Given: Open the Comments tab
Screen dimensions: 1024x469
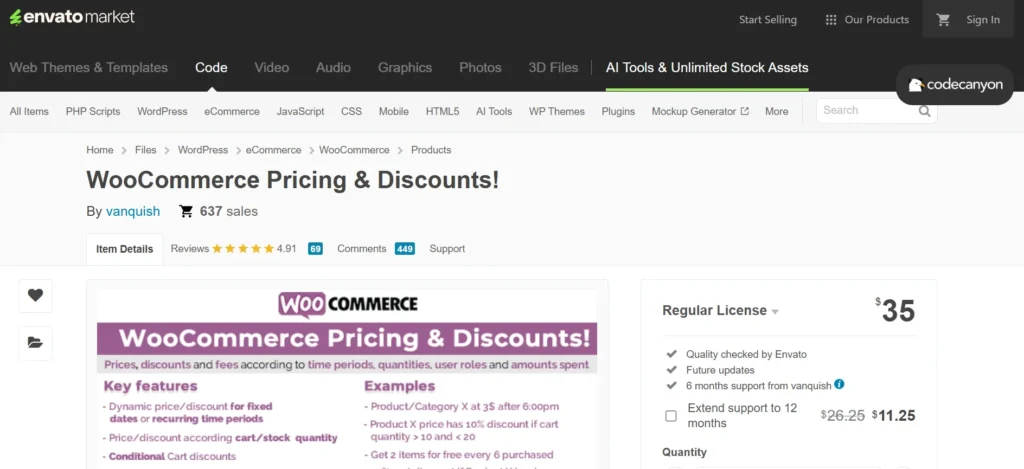Looking at the screenshot, I should (376, 249).
